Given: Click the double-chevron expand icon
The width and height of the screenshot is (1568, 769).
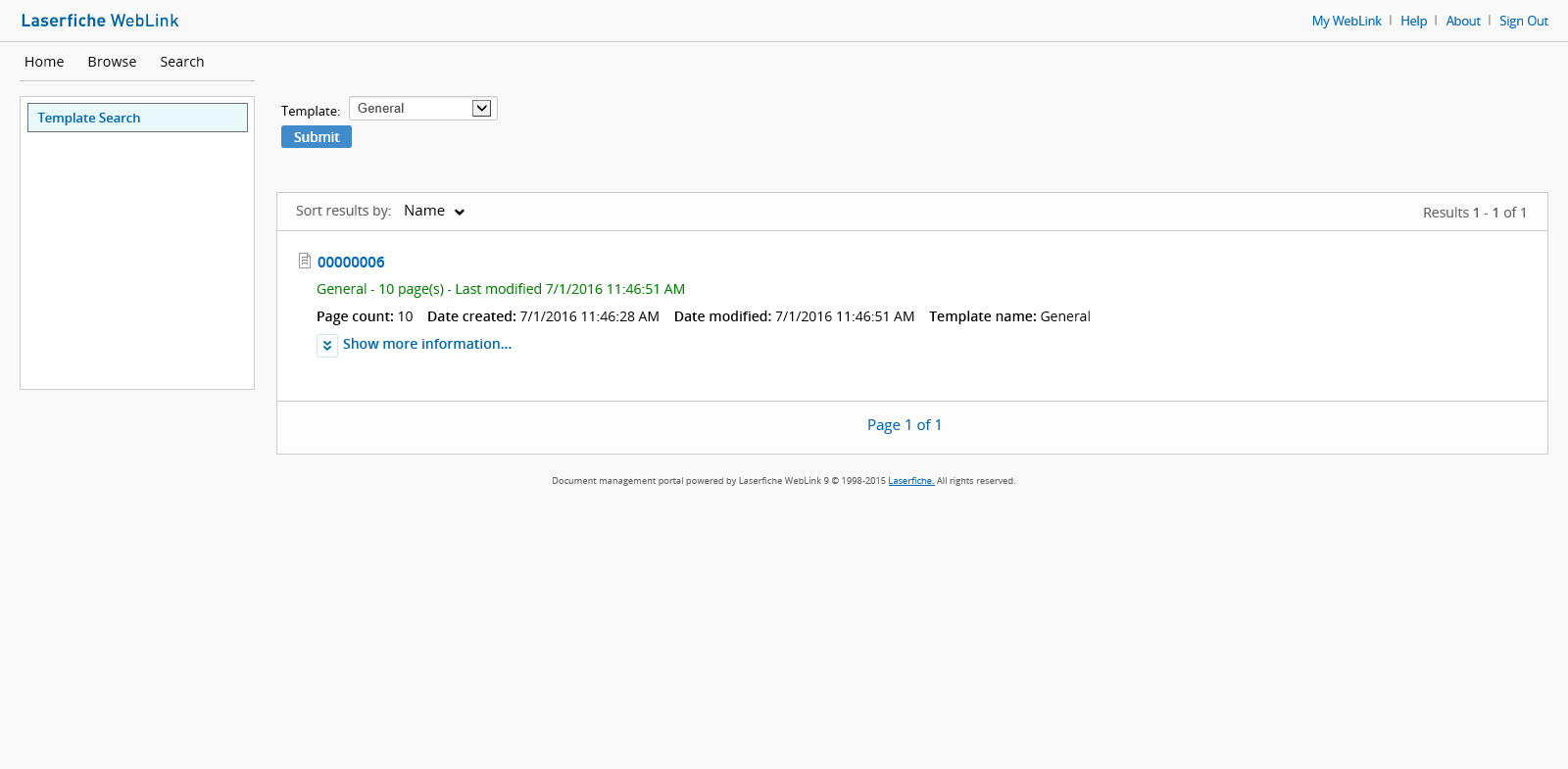Looking at the screenshot, I should (x=327, y=346).
